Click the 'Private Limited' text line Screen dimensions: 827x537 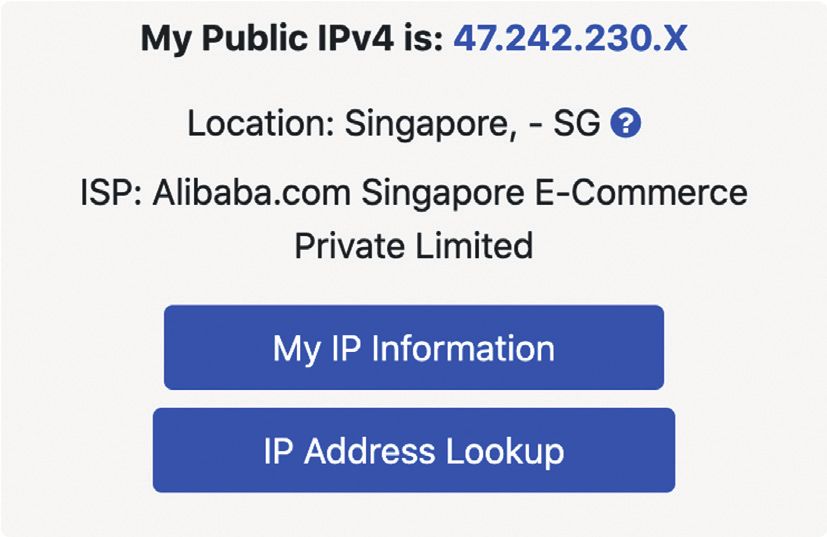click(x=414, y=246)
